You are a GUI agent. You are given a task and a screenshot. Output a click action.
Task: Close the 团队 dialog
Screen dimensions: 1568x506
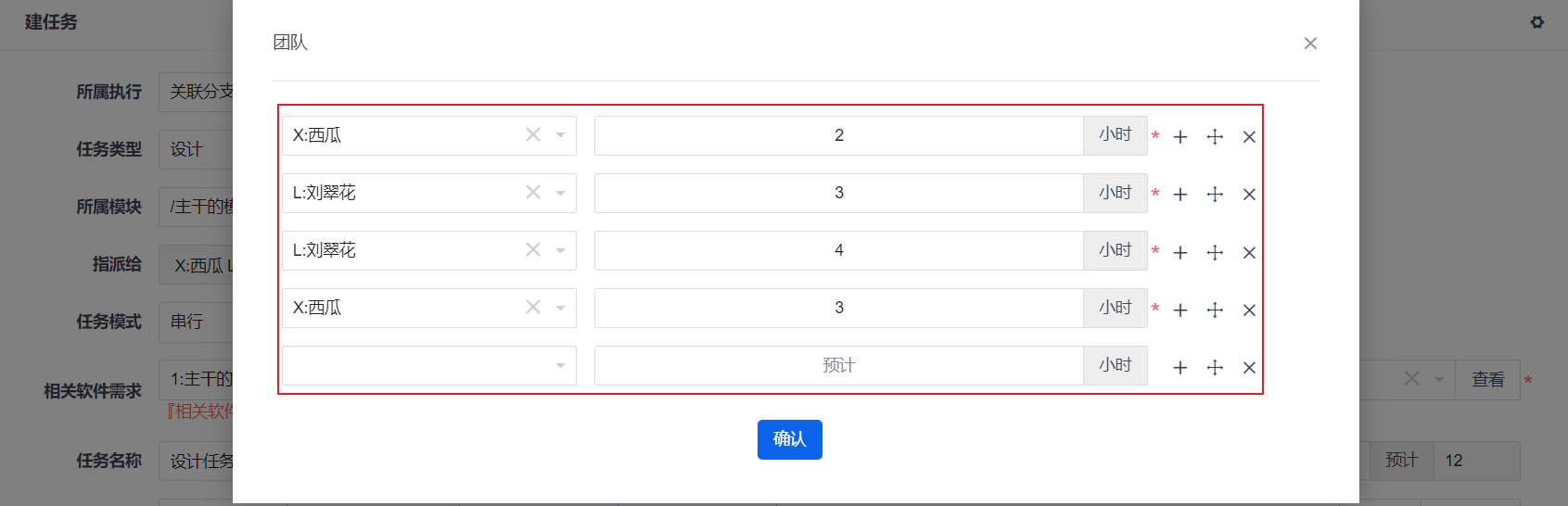[1310, 44]
